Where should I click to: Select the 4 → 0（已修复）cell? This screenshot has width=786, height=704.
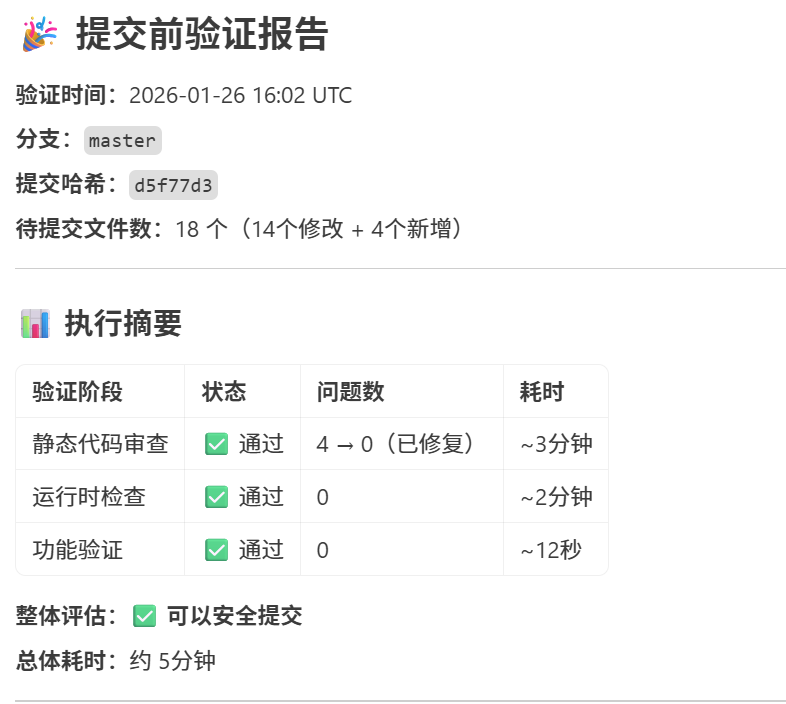point(402,444)
